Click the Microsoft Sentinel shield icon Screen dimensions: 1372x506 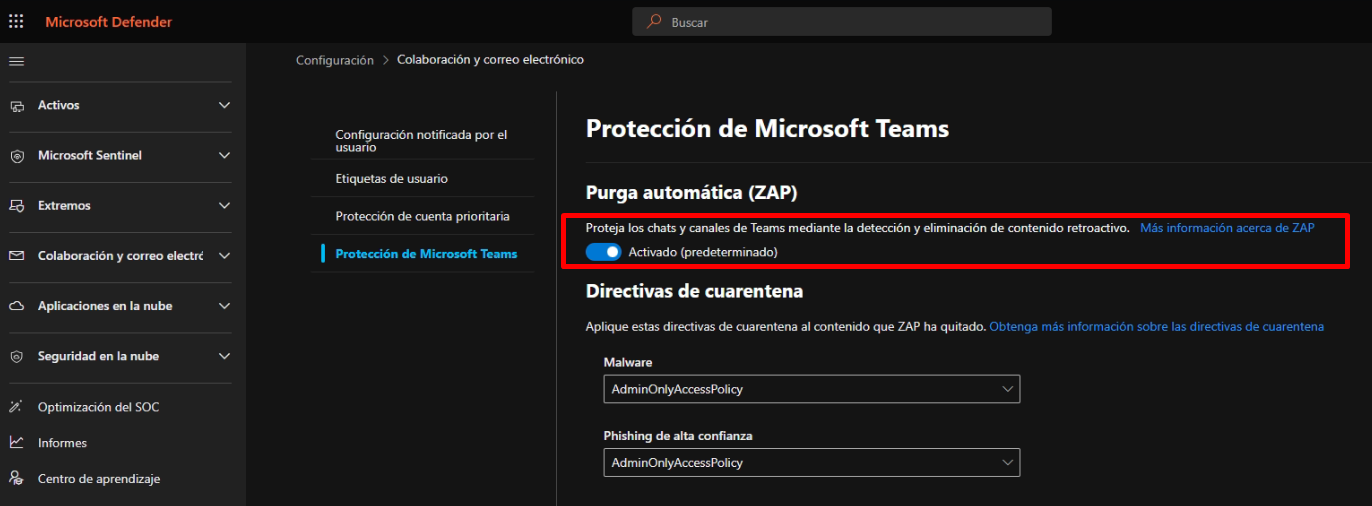pos(16,156)
